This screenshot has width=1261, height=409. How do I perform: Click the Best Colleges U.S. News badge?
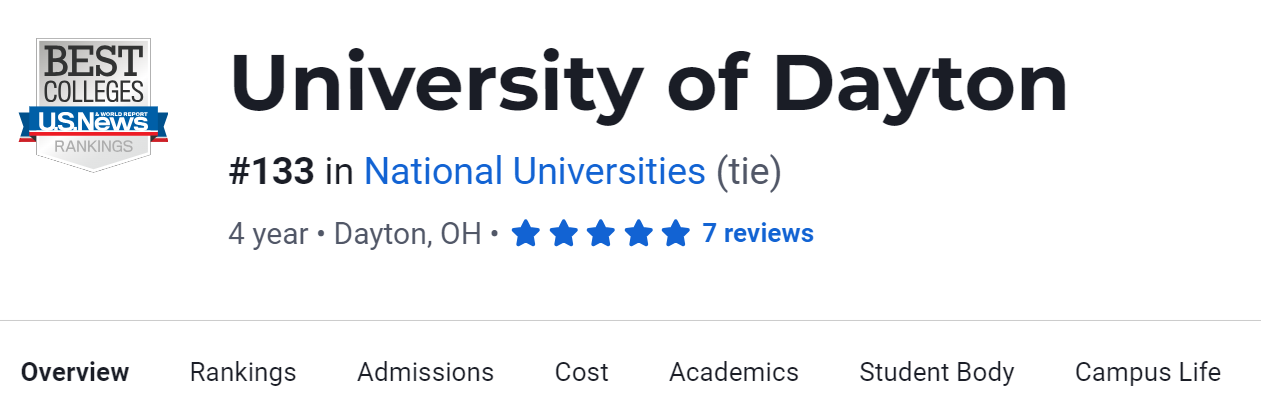[x=93, y=103]
